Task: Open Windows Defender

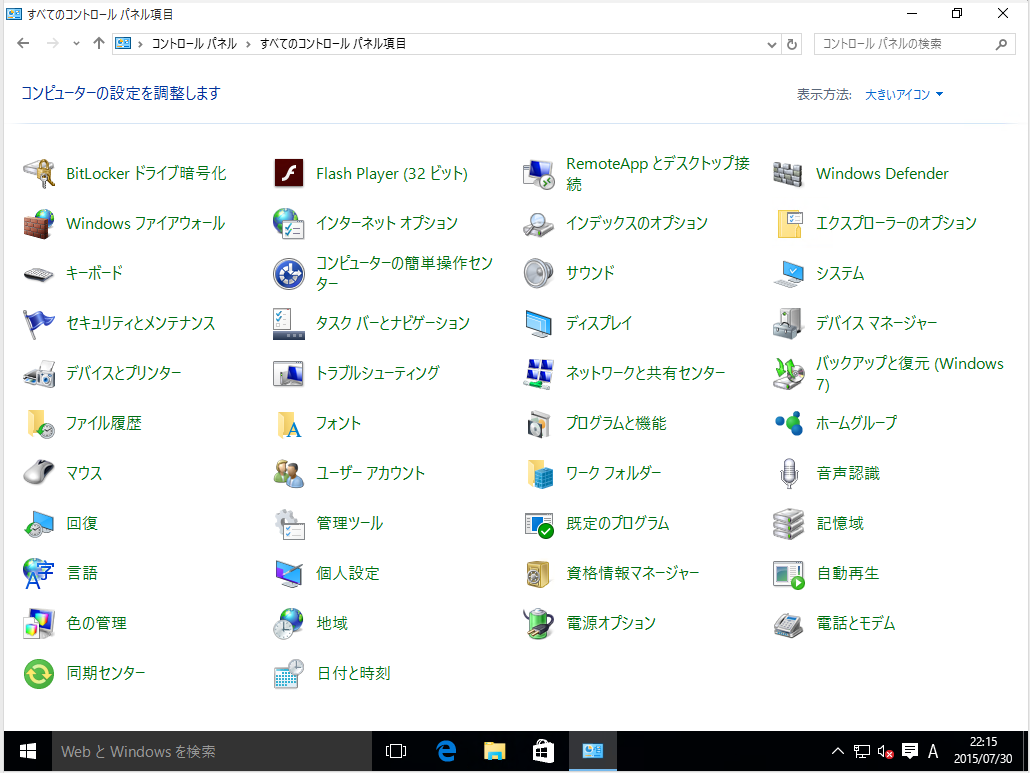Action: [x=881, y=173]
